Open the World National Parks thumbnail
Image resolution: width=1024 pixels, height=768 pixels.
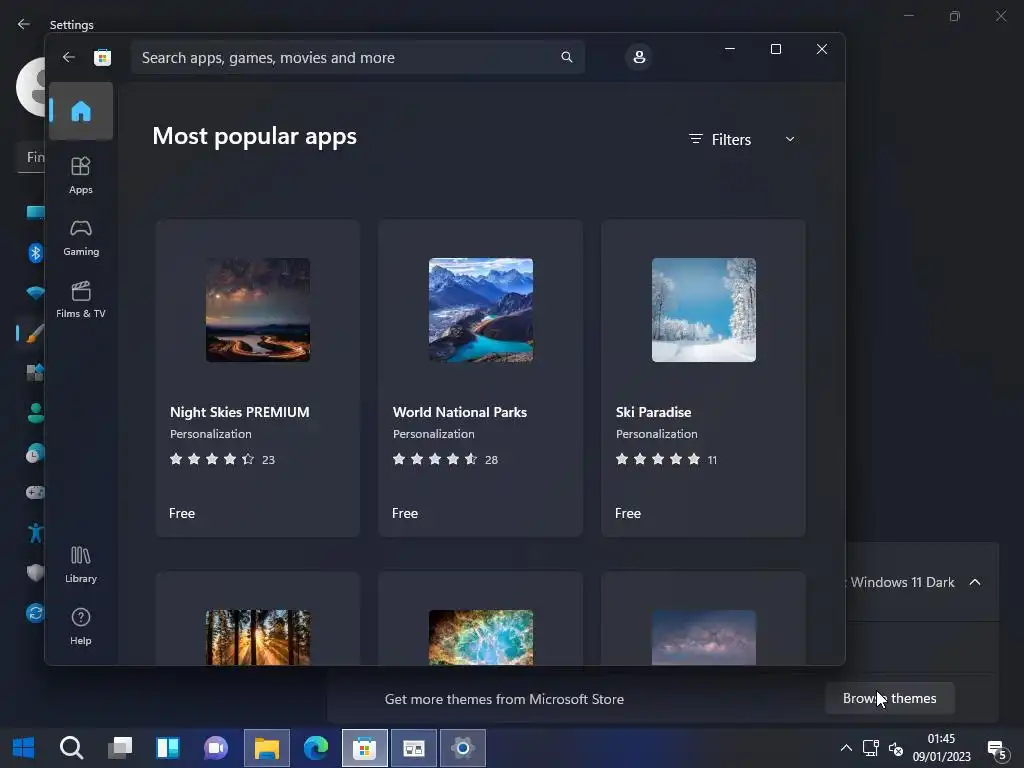pyautogui.click(x=481, y=310)
